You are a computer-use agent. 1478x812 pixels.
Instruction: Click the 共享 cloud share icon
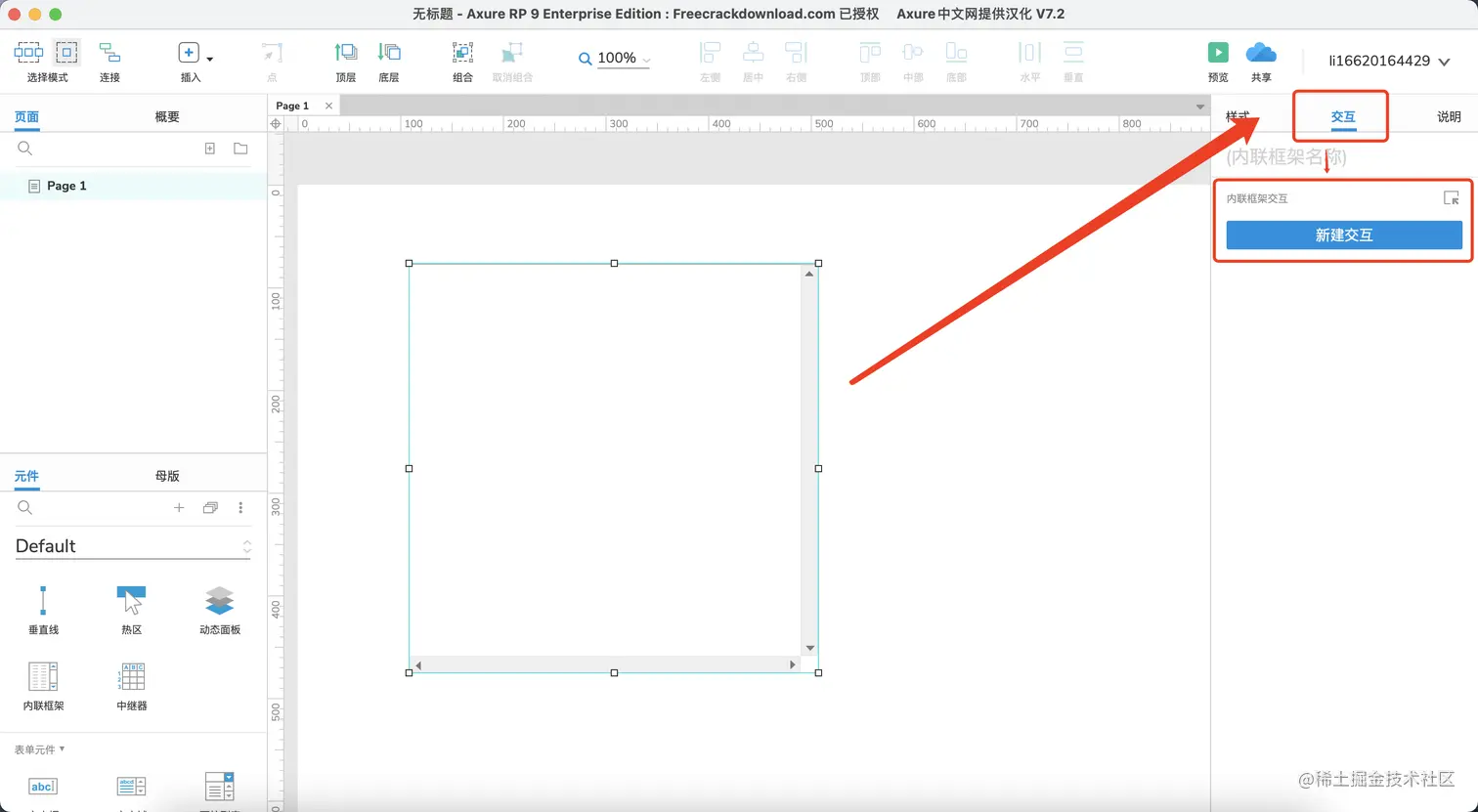click(1261, 53)
